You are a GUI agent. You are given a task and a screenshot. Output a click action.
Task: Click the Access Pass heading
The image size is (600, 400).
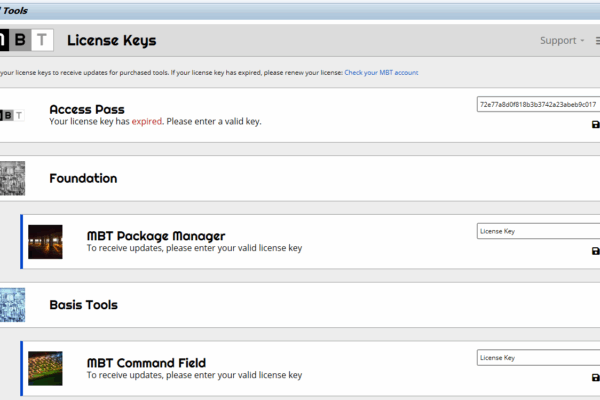pyautogui.click(x=86, y=108)
